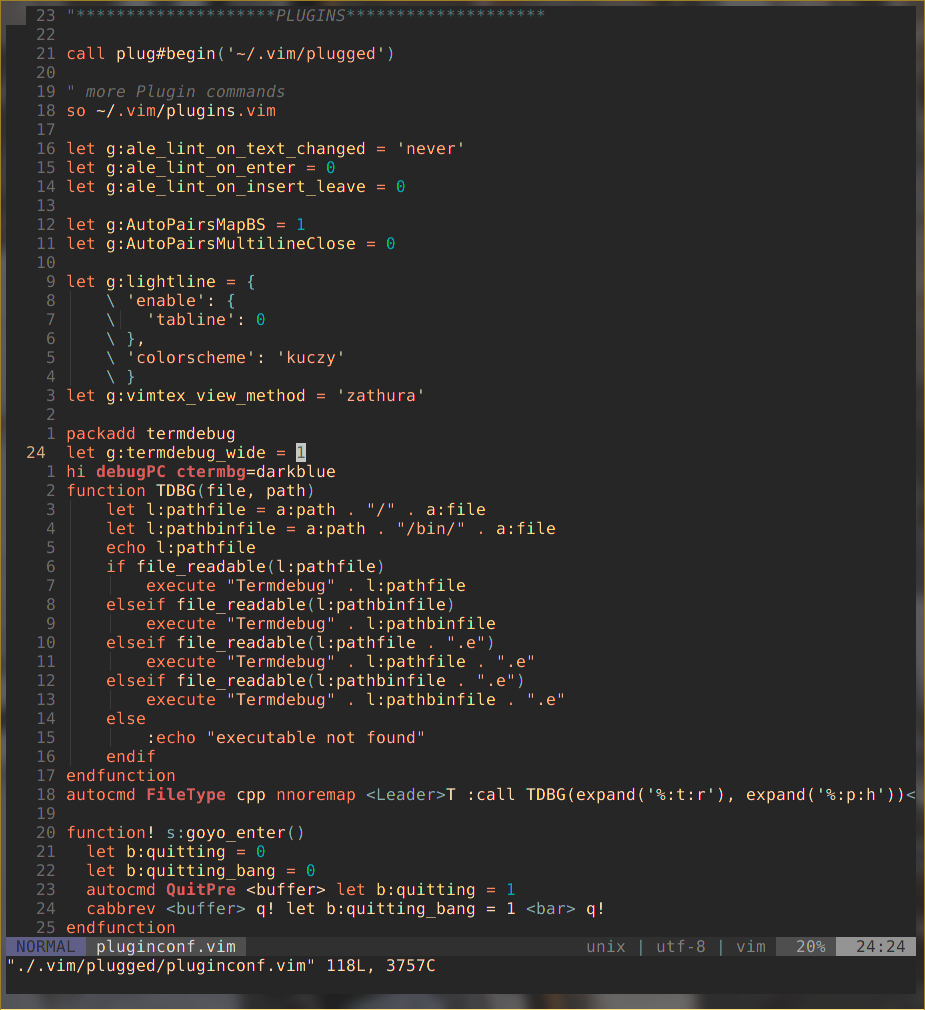Screen dimensions: 925x1010
Task: Click the 20% scroll position indicator
Action: pos(810,946)
